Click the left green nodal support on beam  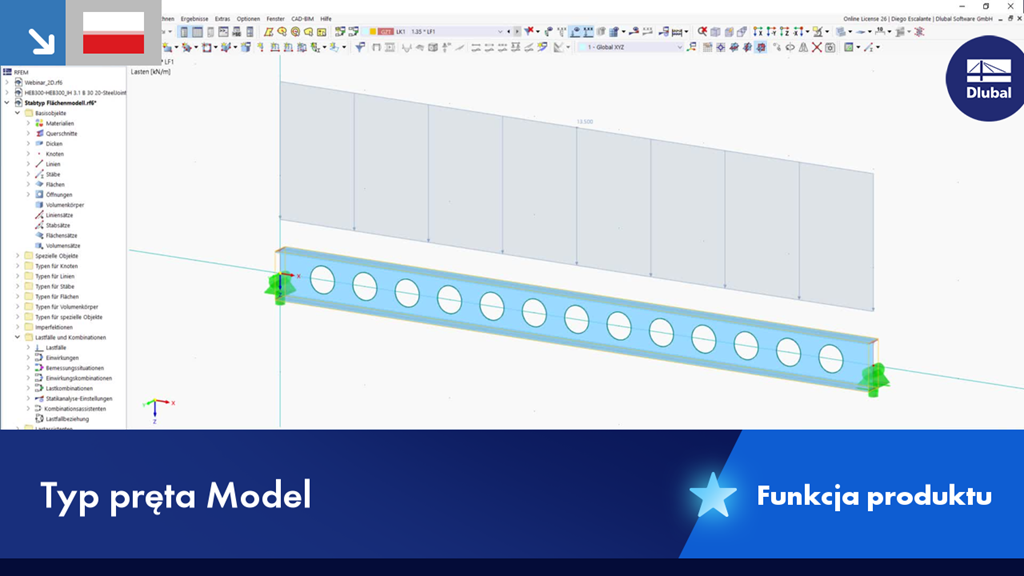(280, 286)
